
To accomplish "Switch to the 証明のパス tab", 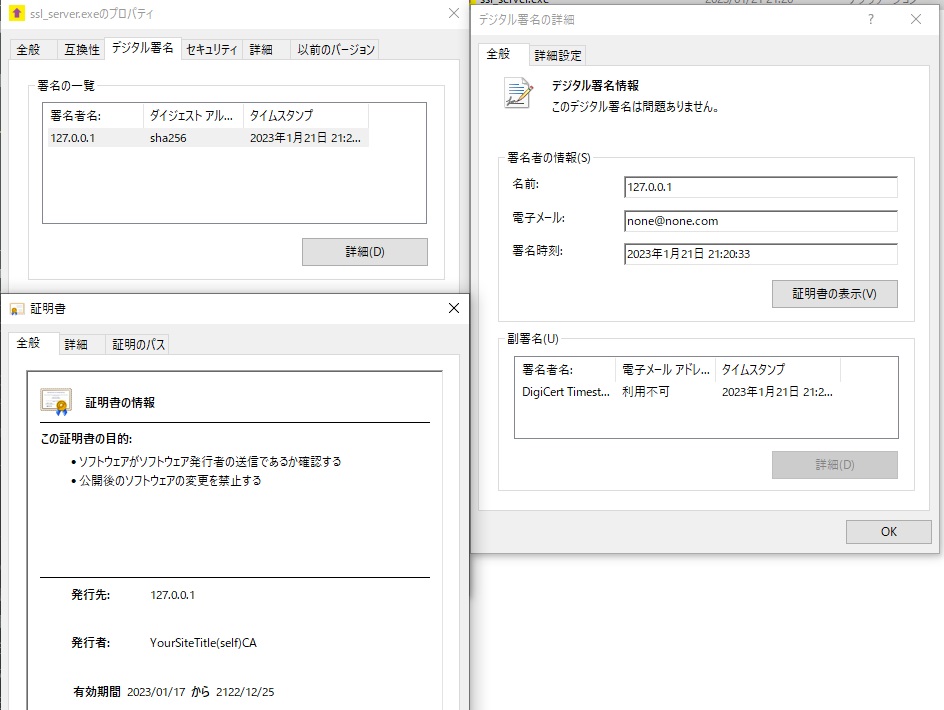I will pyautogui.click(x=138, y=344).
